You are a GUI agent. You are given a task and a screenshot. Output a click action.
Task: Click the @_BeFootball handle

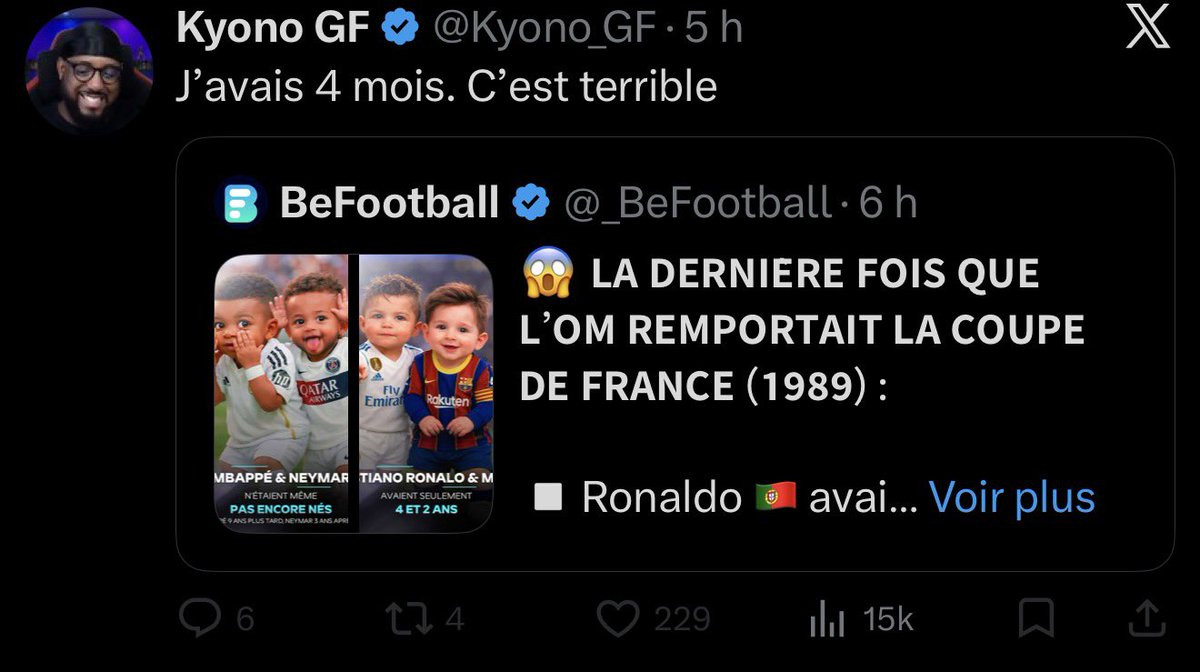tap(697, 203)
